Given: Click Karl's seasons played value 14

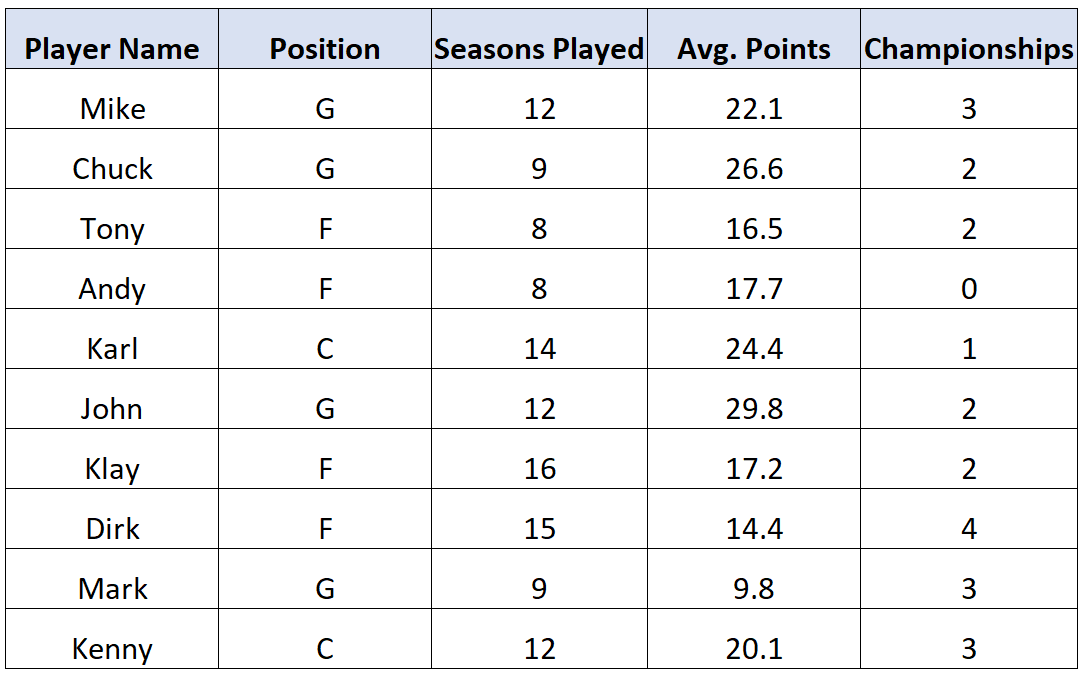Looking at the screenshot, I should (539, 339).
